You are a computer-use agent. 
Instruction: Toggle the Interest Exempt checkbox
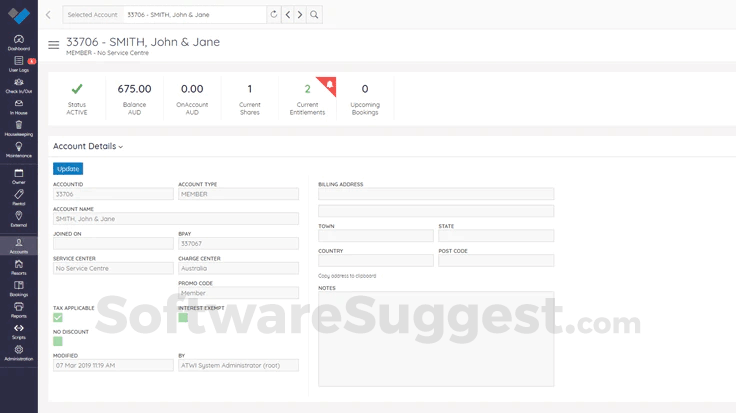pyautogui.click(x=183, y=318)
